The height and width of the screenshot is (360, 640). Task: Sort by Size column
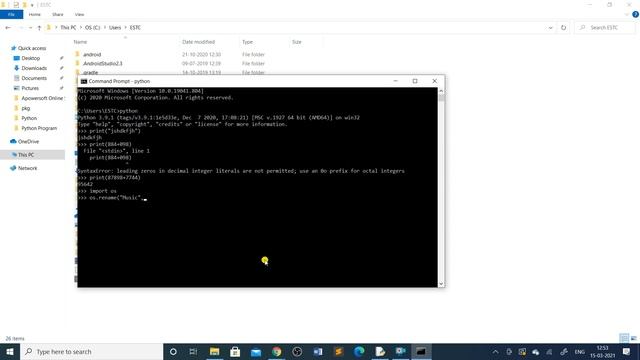tap(297, 42)
